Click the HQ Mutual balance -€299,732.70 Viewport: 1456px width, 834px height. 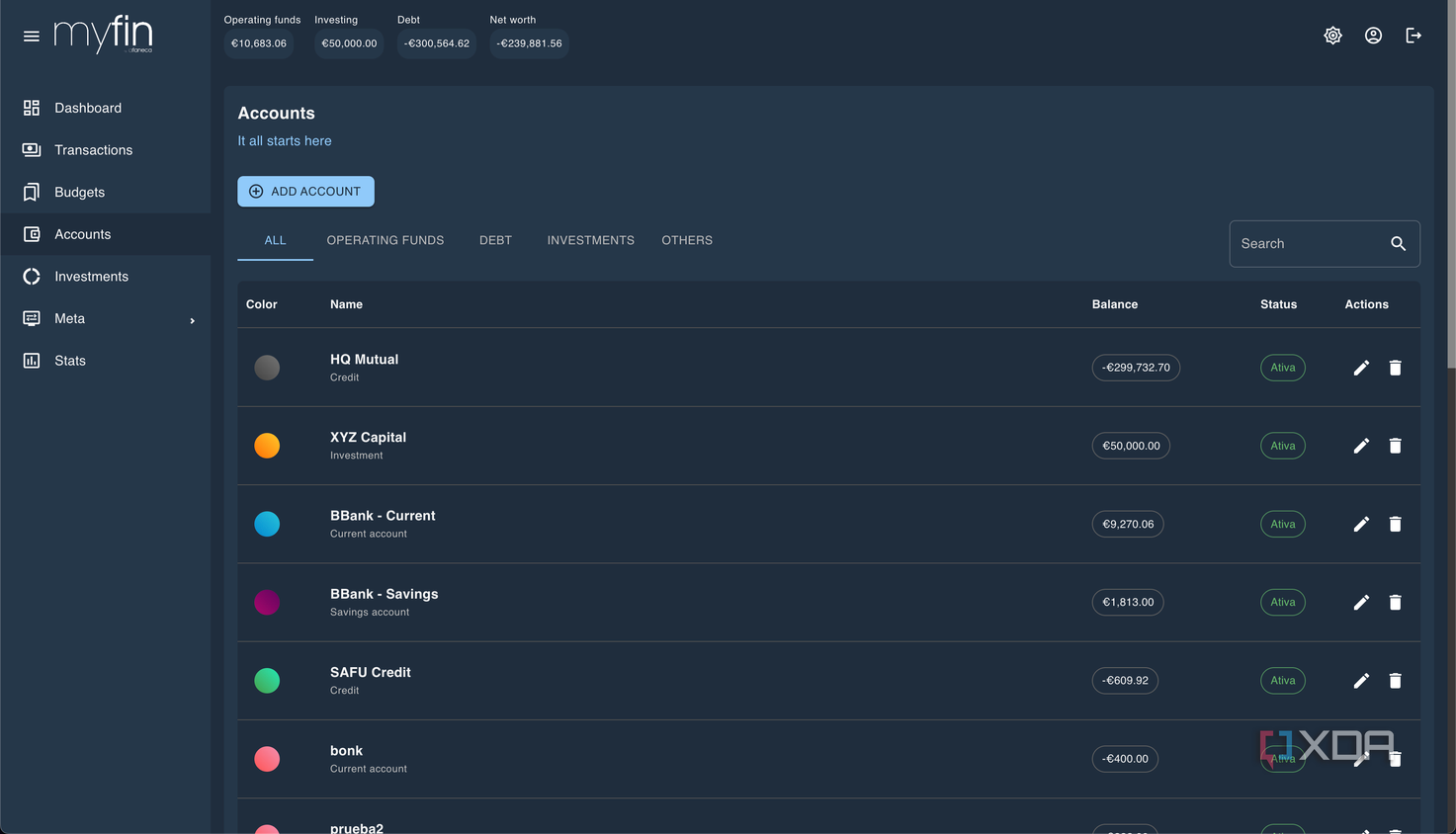(1136, 368)
